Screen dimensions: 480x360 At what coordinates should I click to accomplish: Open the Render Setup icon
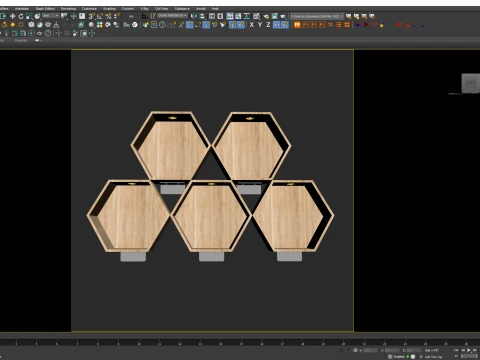266,16
